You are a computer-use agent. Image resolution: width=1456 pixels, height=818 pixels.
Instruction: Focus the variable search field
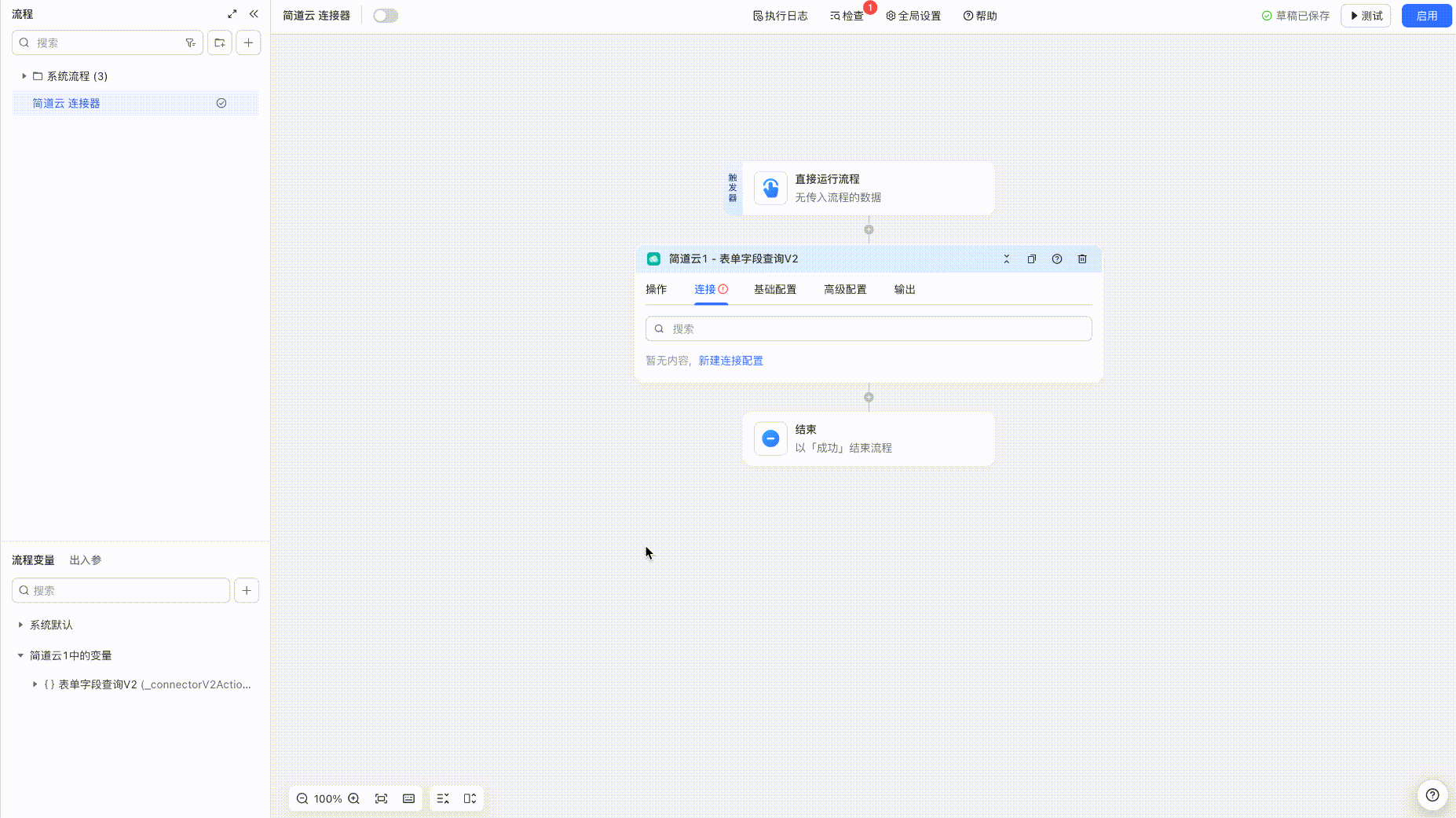click(x=121, y=590)
